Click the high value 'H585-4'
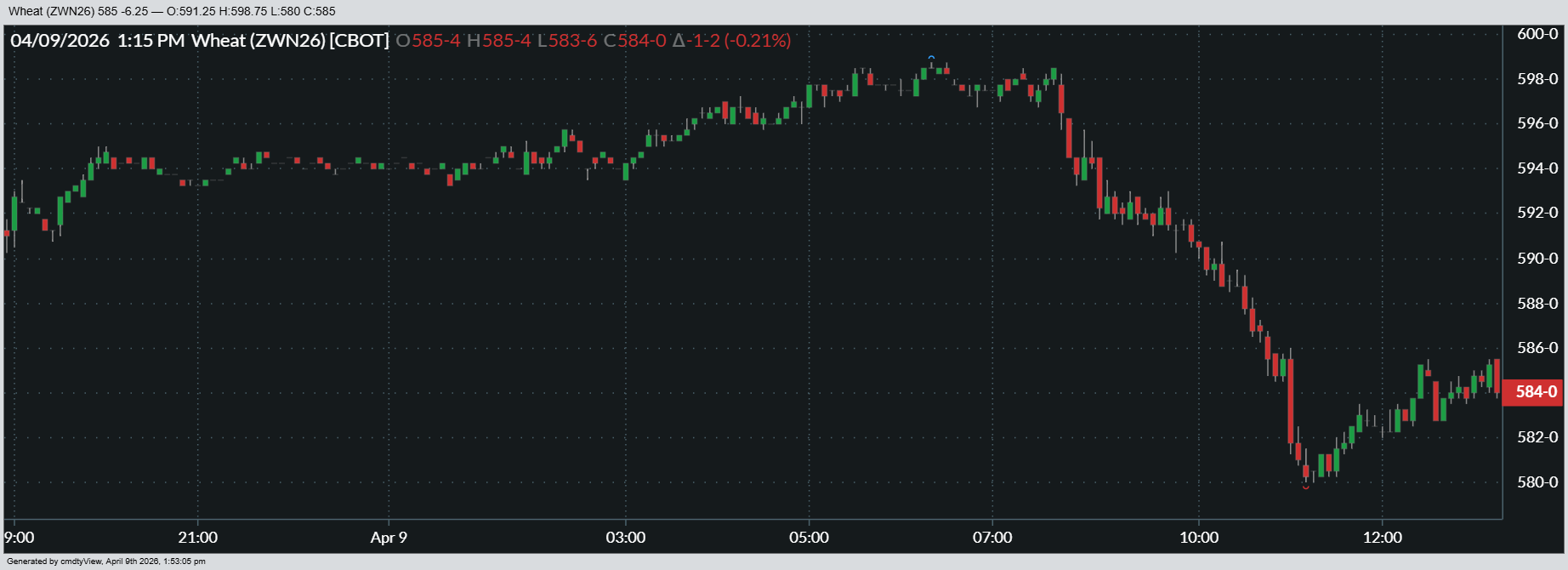This screenshot has width=1568, height=570. click(x=498, y=40)
